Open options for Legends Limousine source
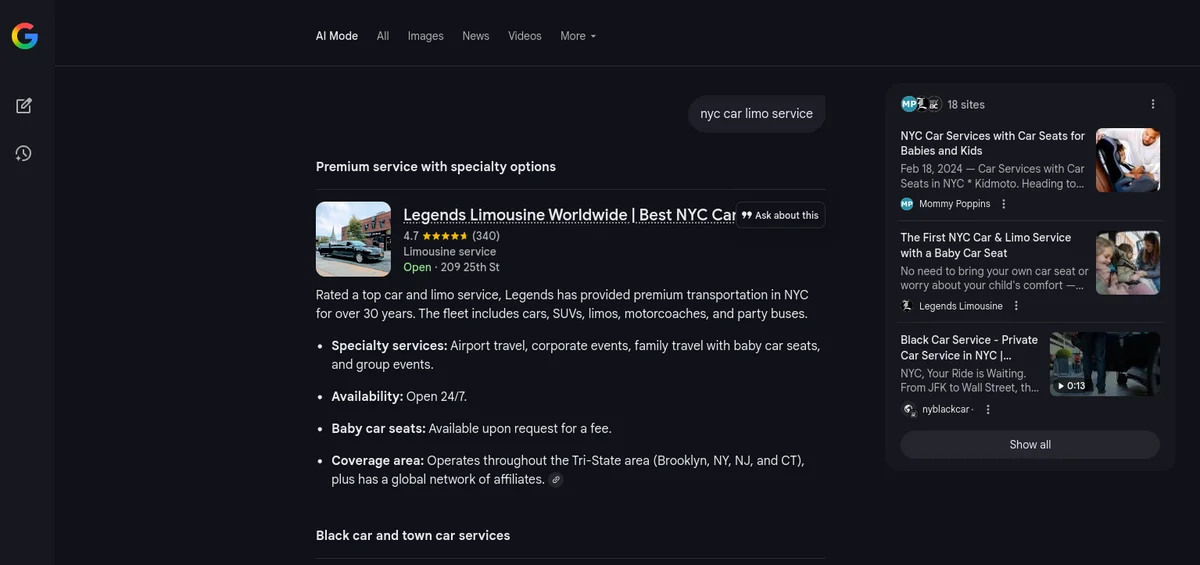The height and width of the screenshot is (565, 1200). [x=1016, y=306]
